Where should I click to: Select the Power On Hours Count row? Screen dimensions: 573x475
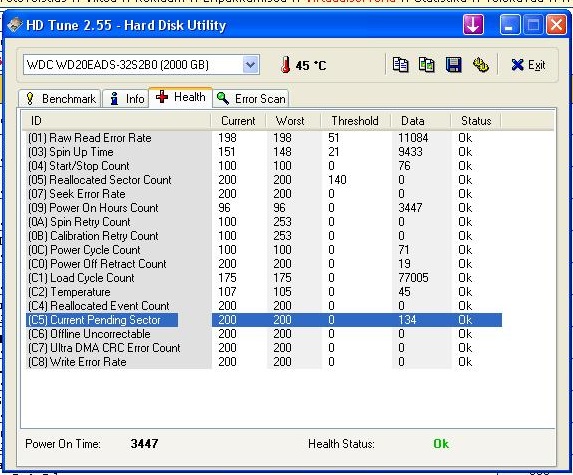[x=263, y=208]
